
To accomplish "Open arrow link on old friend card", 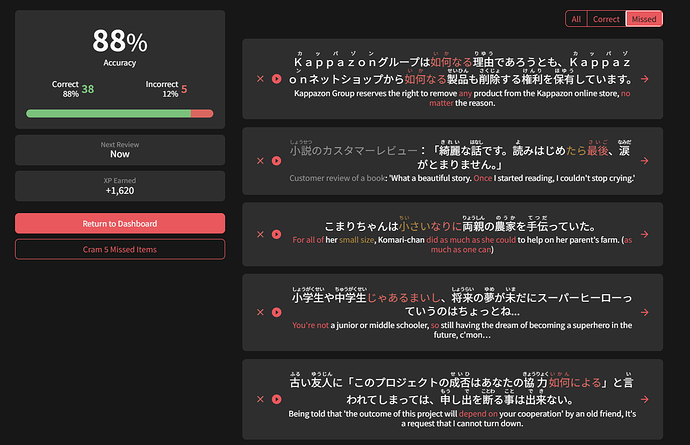I will (646, 399).
